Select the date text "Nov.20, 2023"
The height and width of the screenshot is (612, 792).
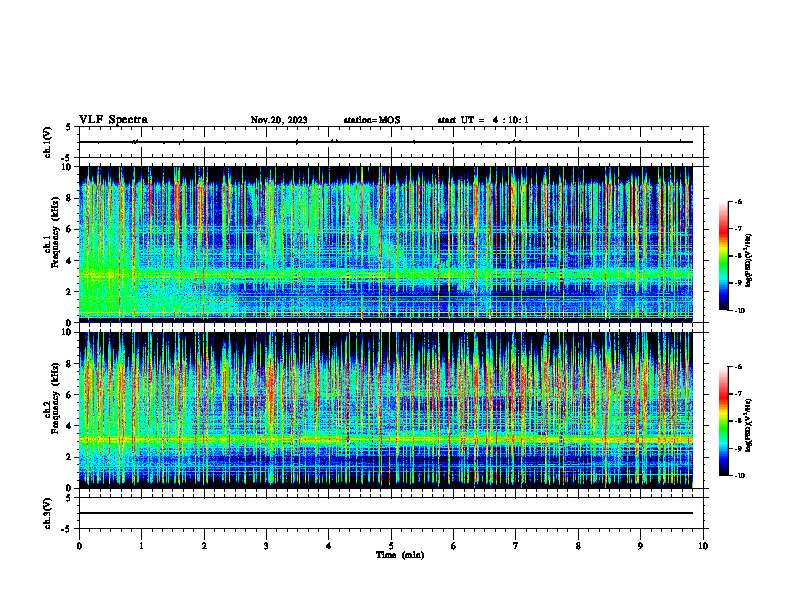click(x=279, y=120)
